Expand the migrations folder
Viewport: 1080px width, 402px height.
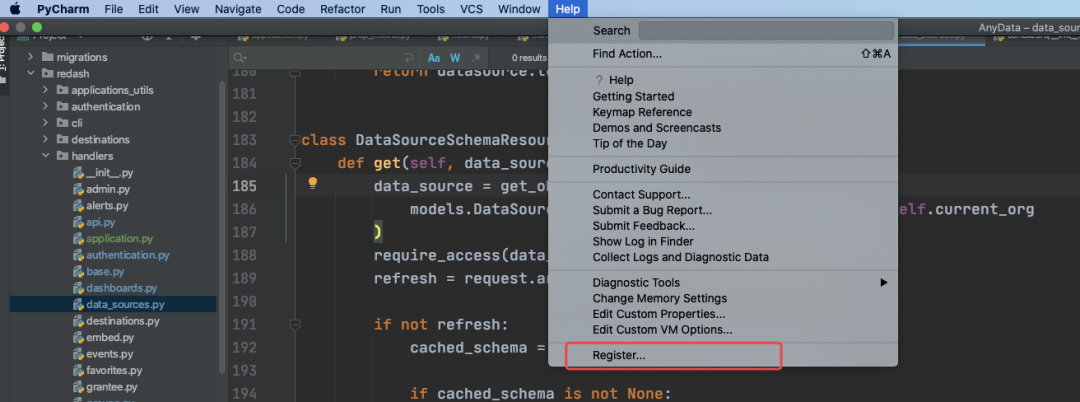point(30,57)
